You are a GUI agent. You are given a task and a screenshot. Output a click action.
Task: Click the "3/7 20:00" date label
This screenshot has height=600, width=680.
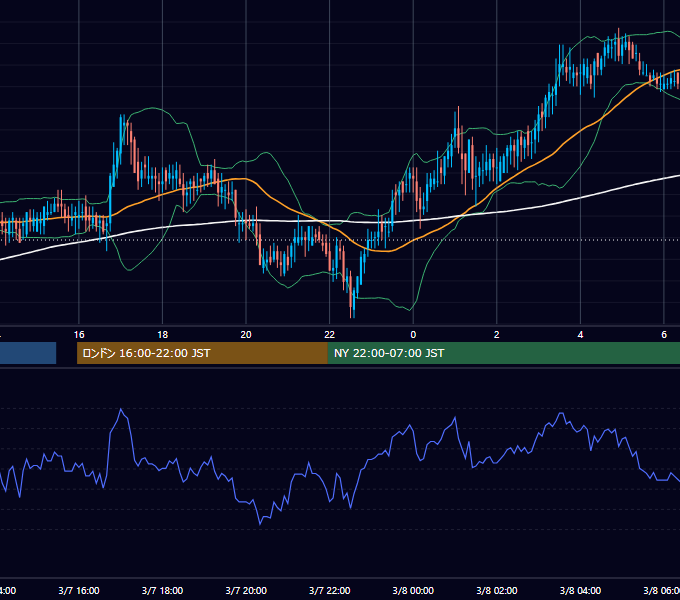(x=246, y=590)
